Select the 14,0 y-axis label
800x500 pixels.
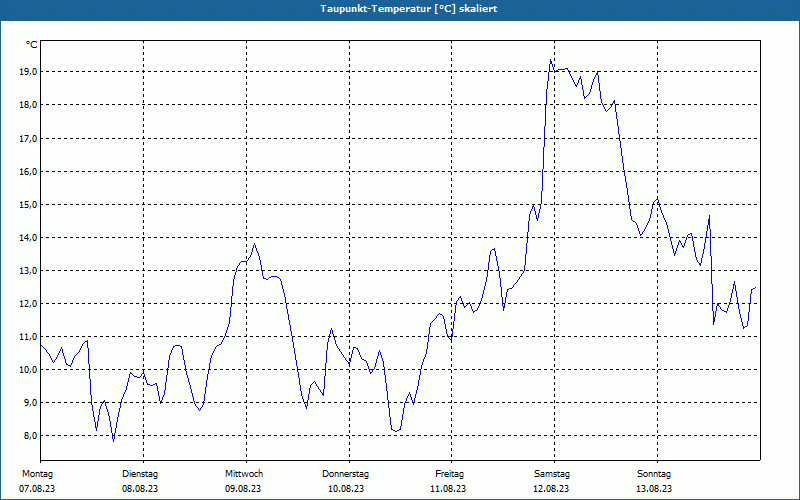[29, 238]
